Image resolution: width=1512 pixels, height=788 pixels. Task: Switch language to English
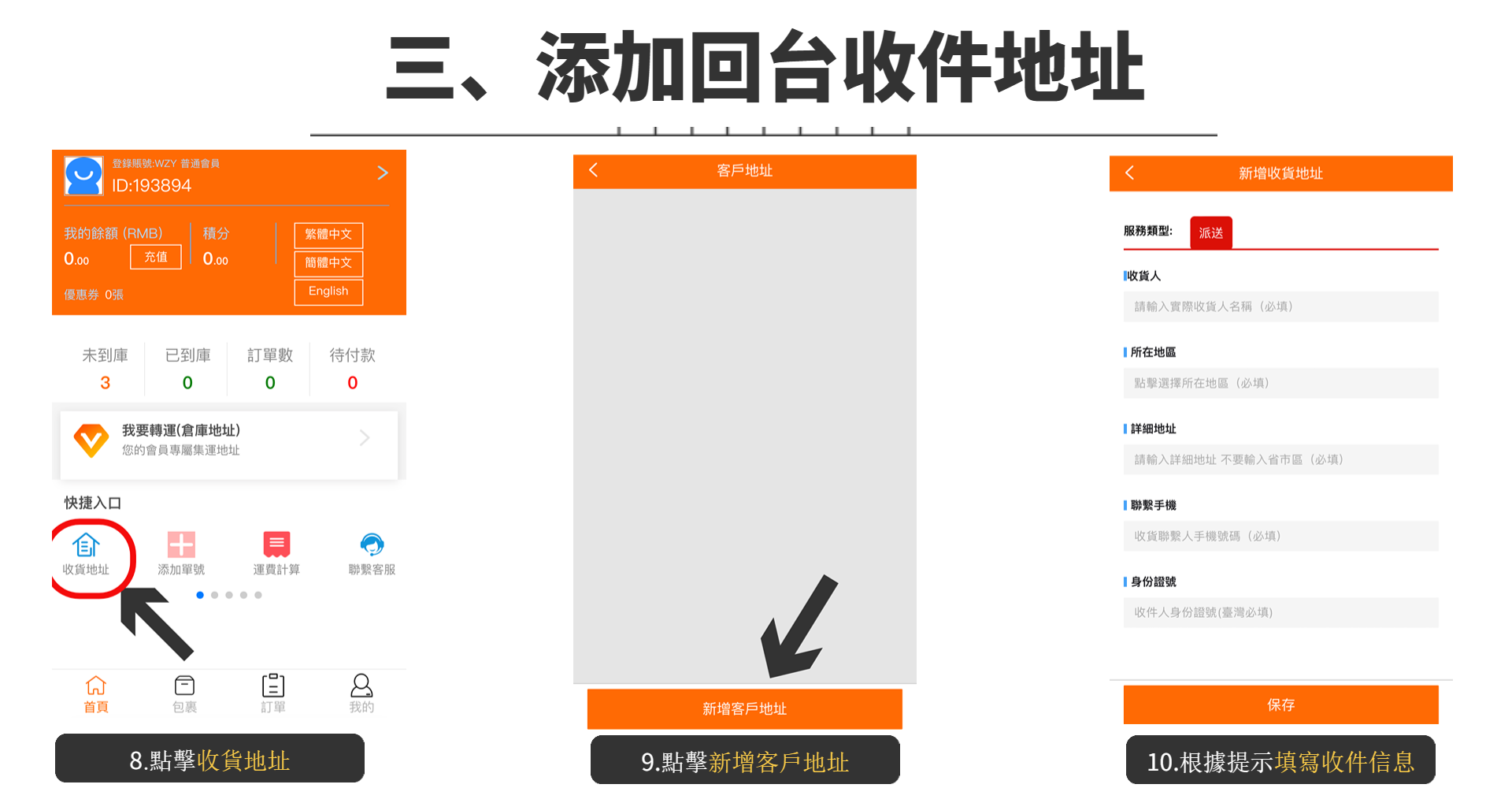(328, 292)
